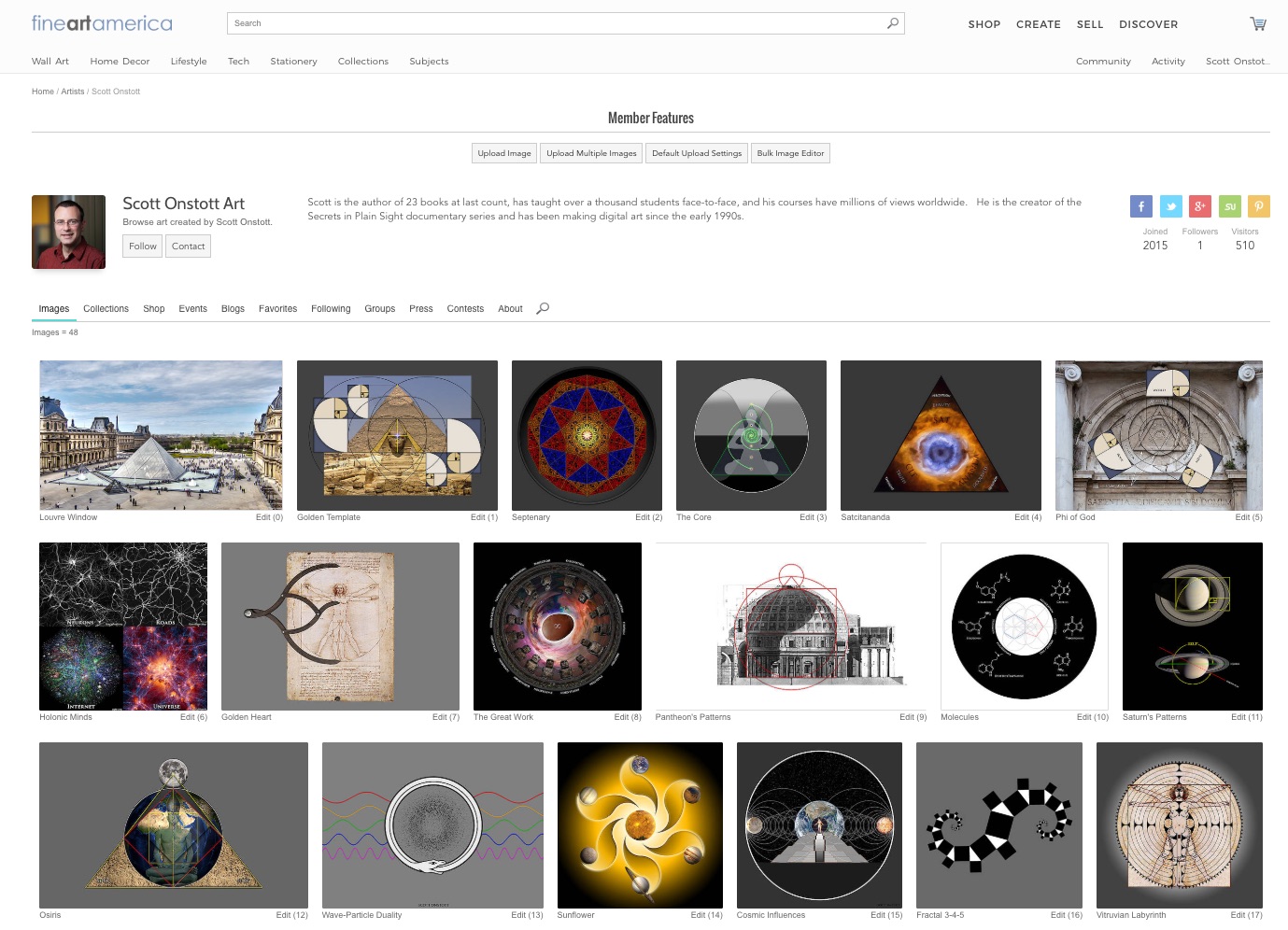Open the Subjects menu item
Screen dimensions: 1288x930
[429, 62]
